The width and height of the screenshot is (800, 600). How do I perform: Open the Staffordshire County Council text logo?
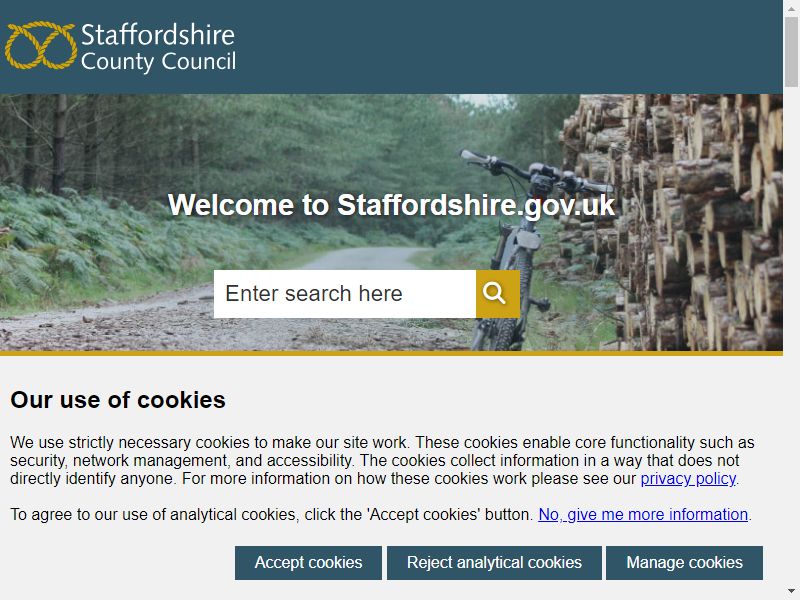coord(158,47)
